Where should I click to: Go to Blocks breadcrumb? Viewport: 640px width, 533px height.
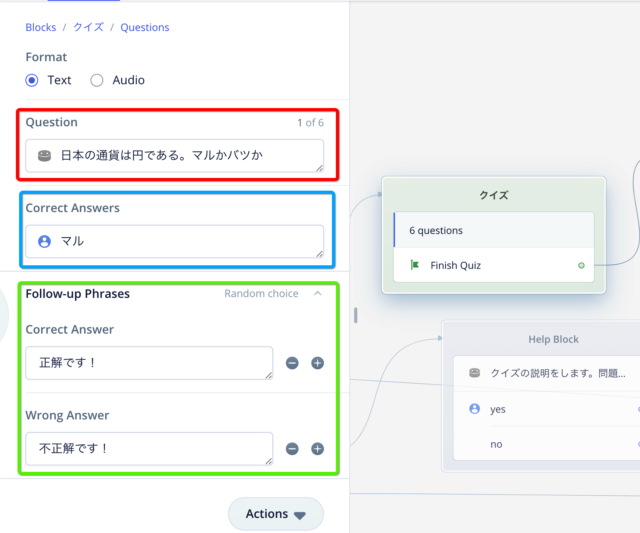41,27
